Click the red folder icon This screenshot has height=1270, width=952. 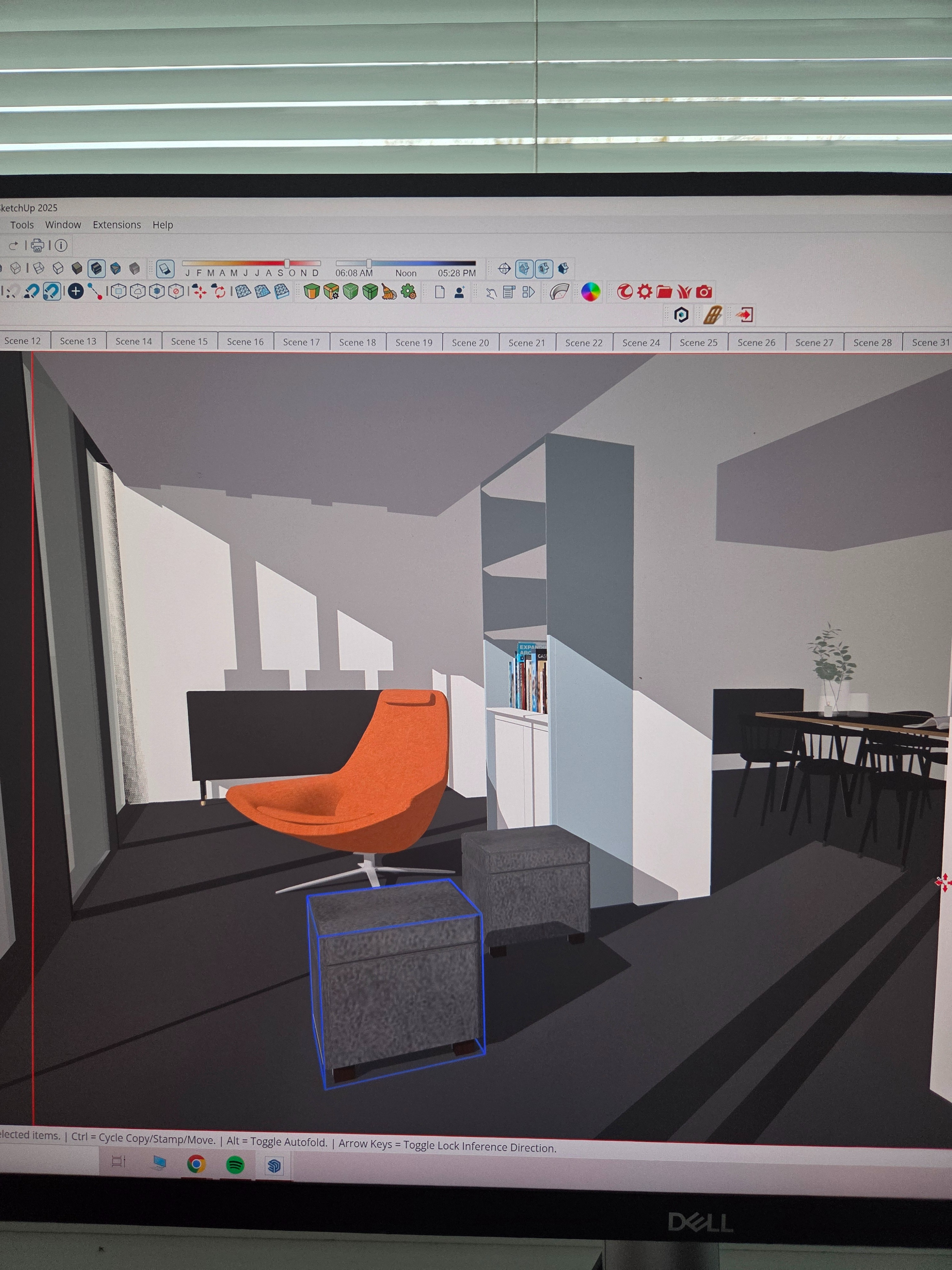tap(664, 292)
